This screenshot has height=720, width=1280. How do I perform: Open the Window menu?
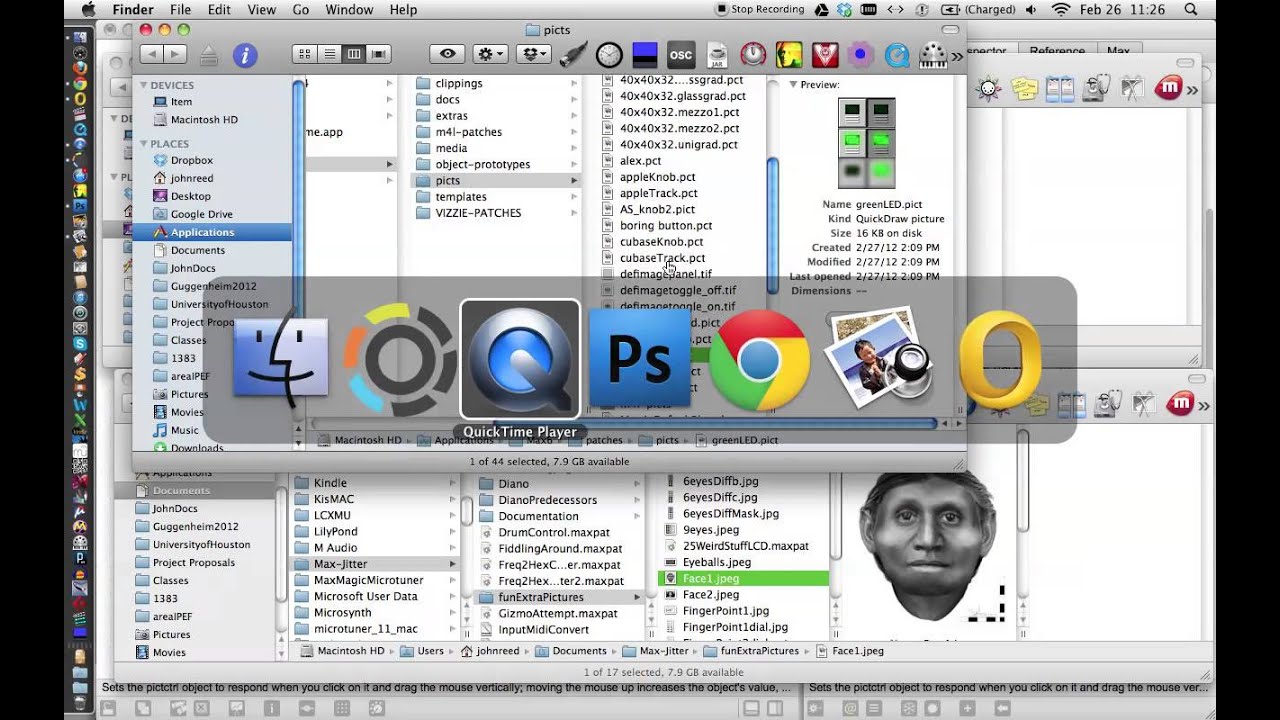coord(349,10)
